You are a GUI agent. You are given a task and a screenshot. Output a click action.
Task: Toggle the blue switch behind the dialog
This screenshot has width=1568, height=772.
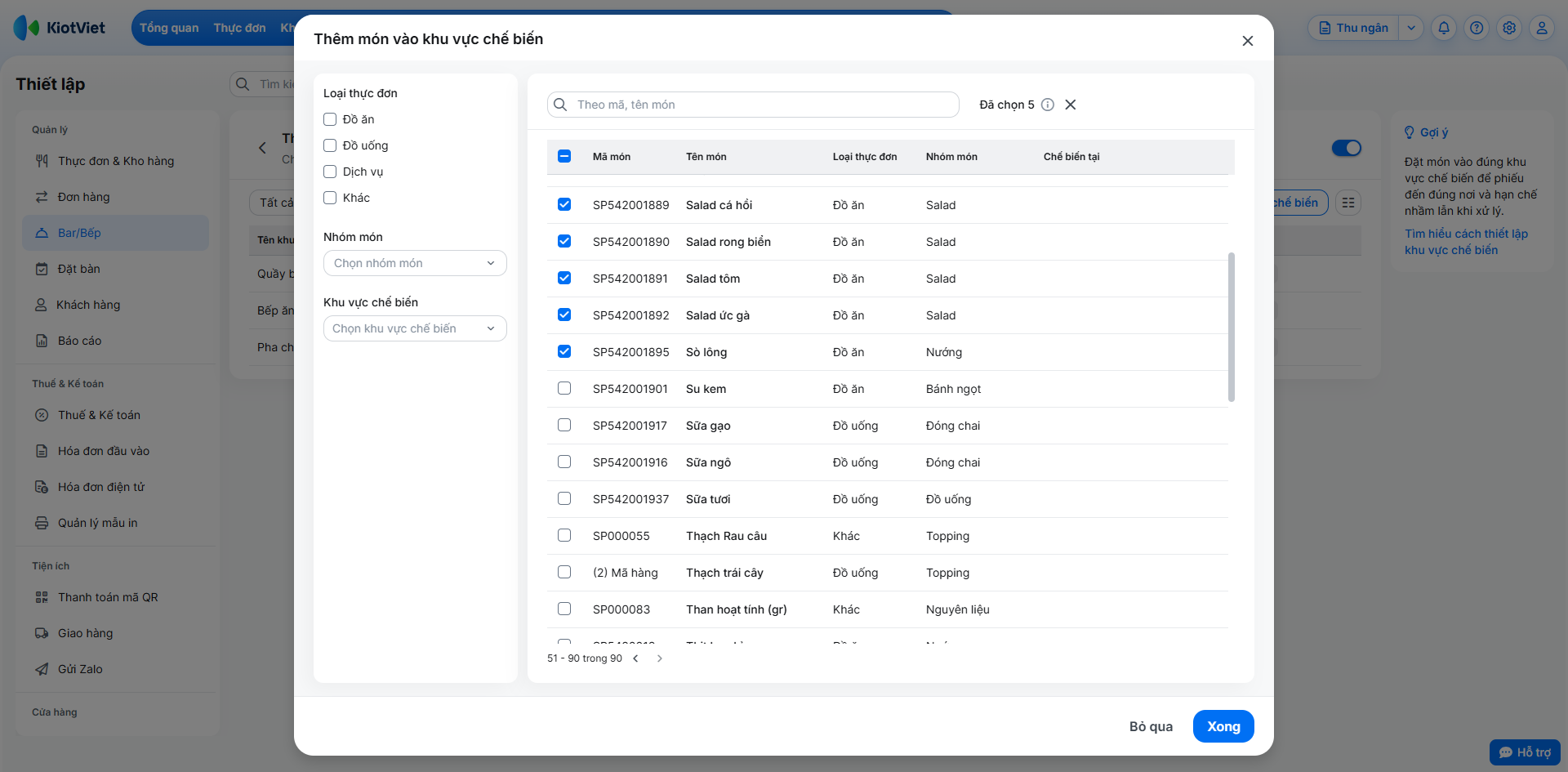(x=1347, y=148)
